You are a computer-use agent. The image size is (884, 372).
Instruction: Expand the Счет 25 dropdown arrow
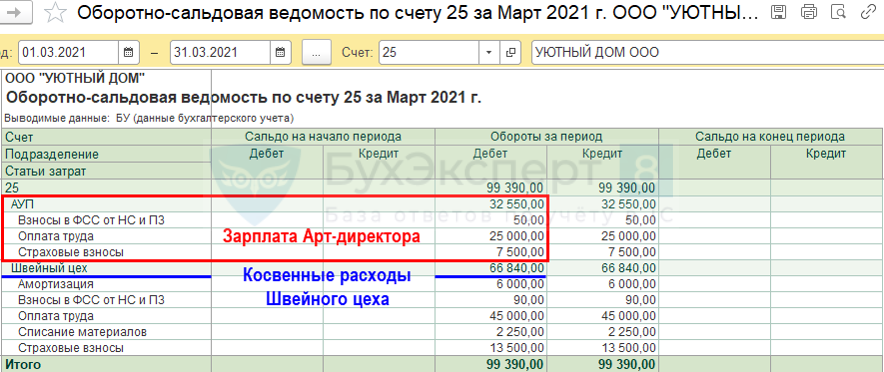click(x=489, y=53)
